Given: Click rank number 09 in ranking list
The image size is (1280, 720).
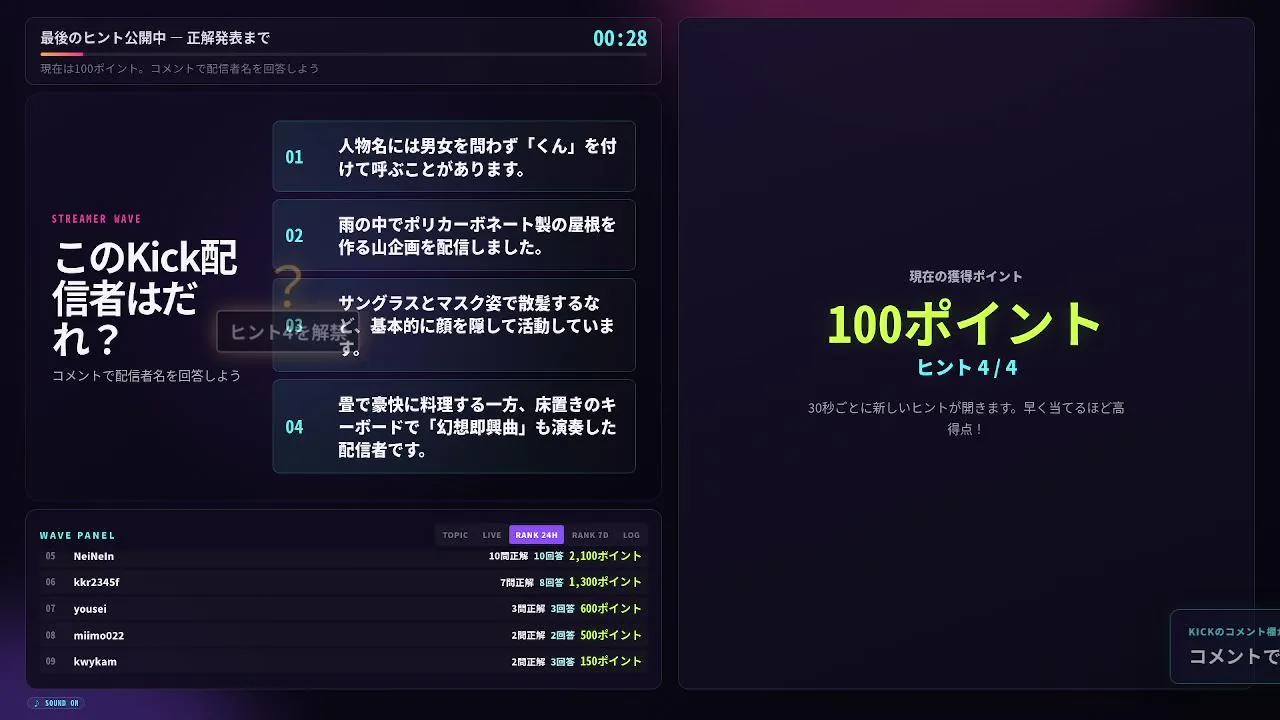Looking at the screenshot, I should pos(50,662).
